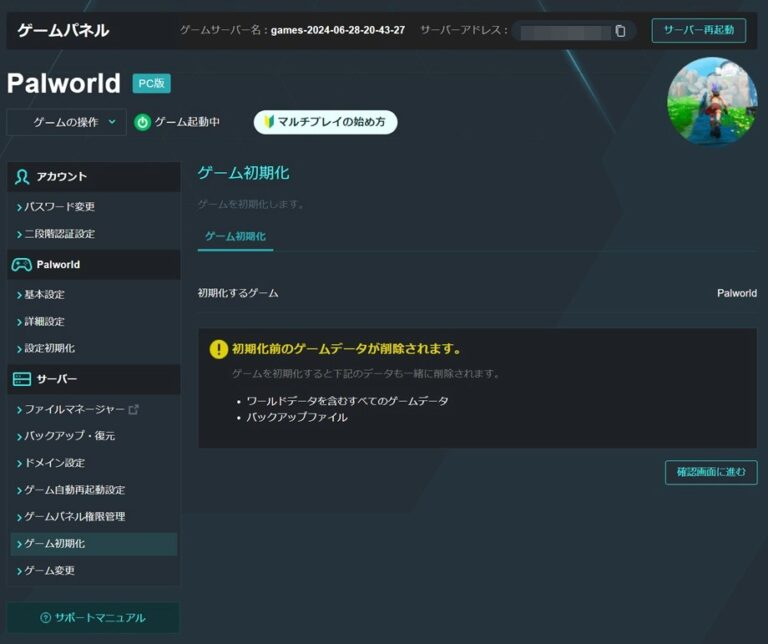Click the ワールドデータを含むすべてのゲームデータ bullet
Image resolution: width=768 pixels, height=644 pixels.
[x=347, y=401]
